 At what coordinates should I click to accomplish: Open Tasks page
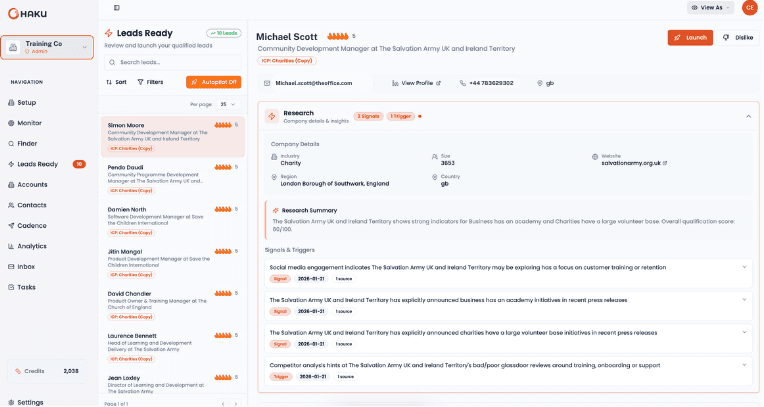click(x=26, y=287)
